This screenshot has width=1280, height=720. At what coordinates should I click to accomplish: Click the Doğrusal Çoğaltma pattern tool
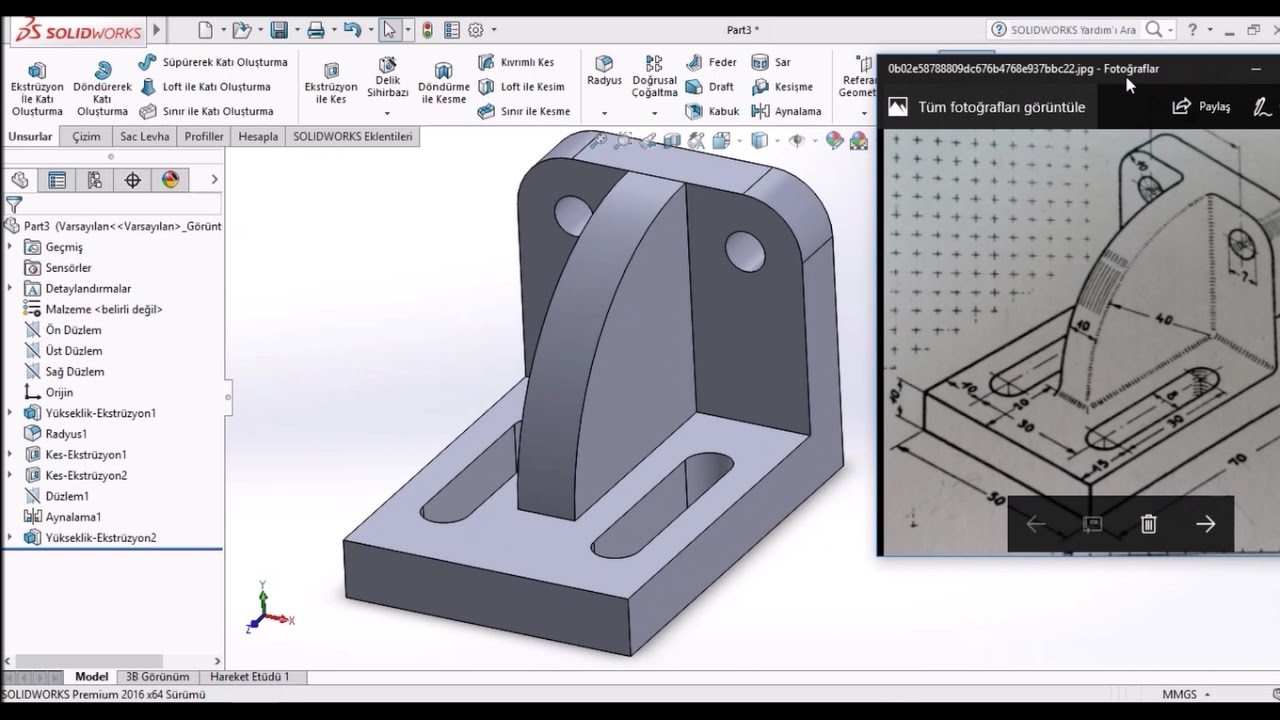tap(654, 76)
